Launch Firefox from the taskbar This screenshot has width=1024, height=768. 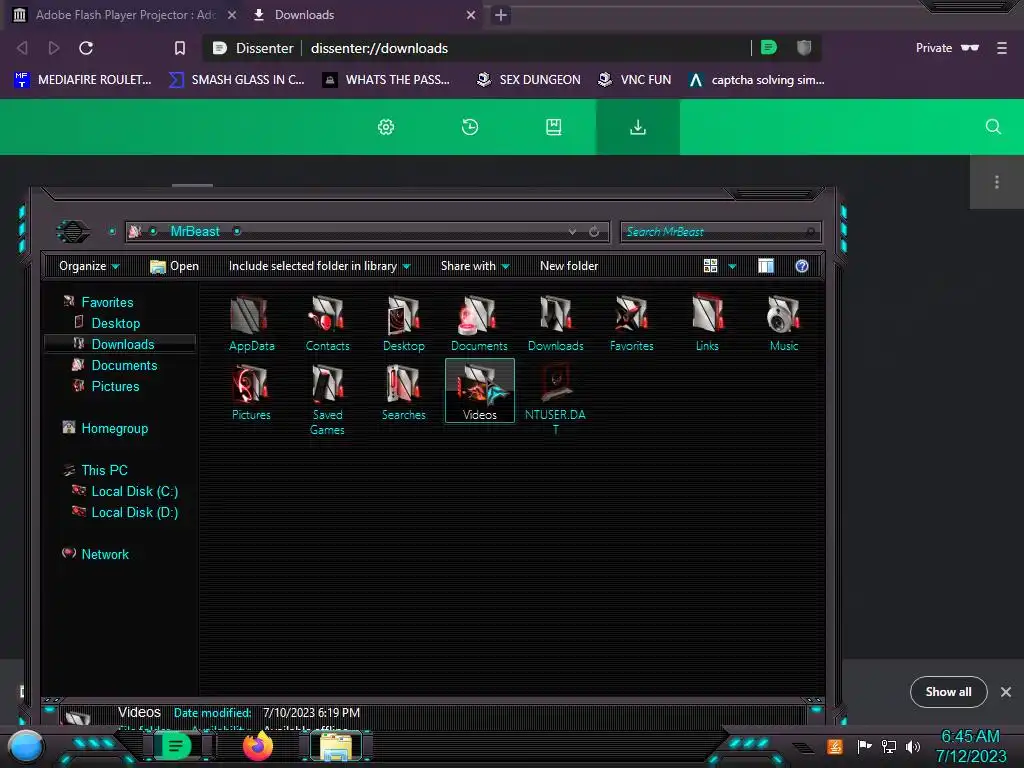click(x=258, y=746)
